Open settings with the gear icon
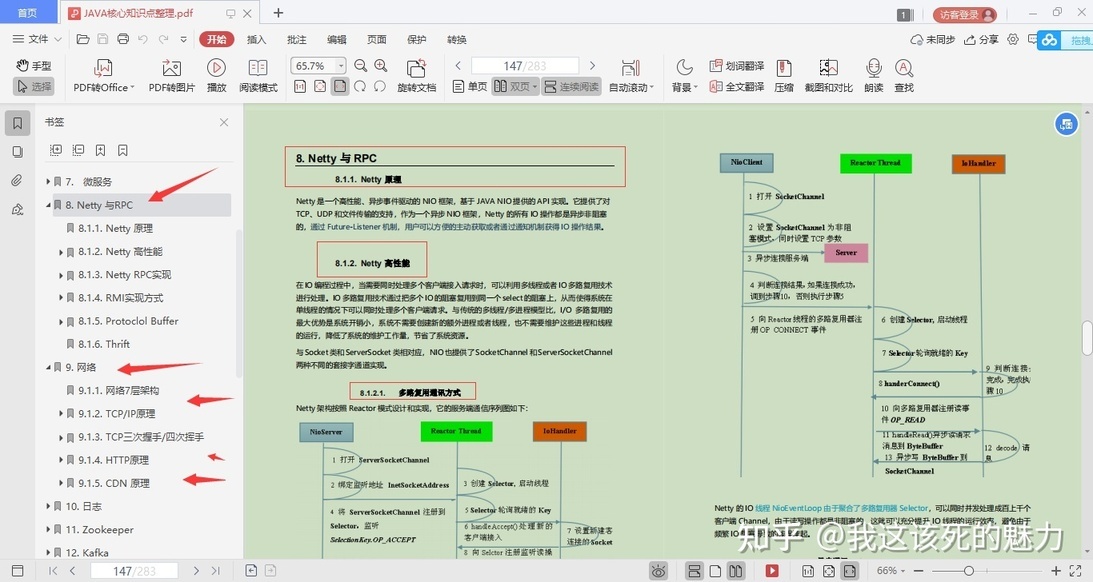This screenshot has width=1093, height=582. (x=1013, y=40)
